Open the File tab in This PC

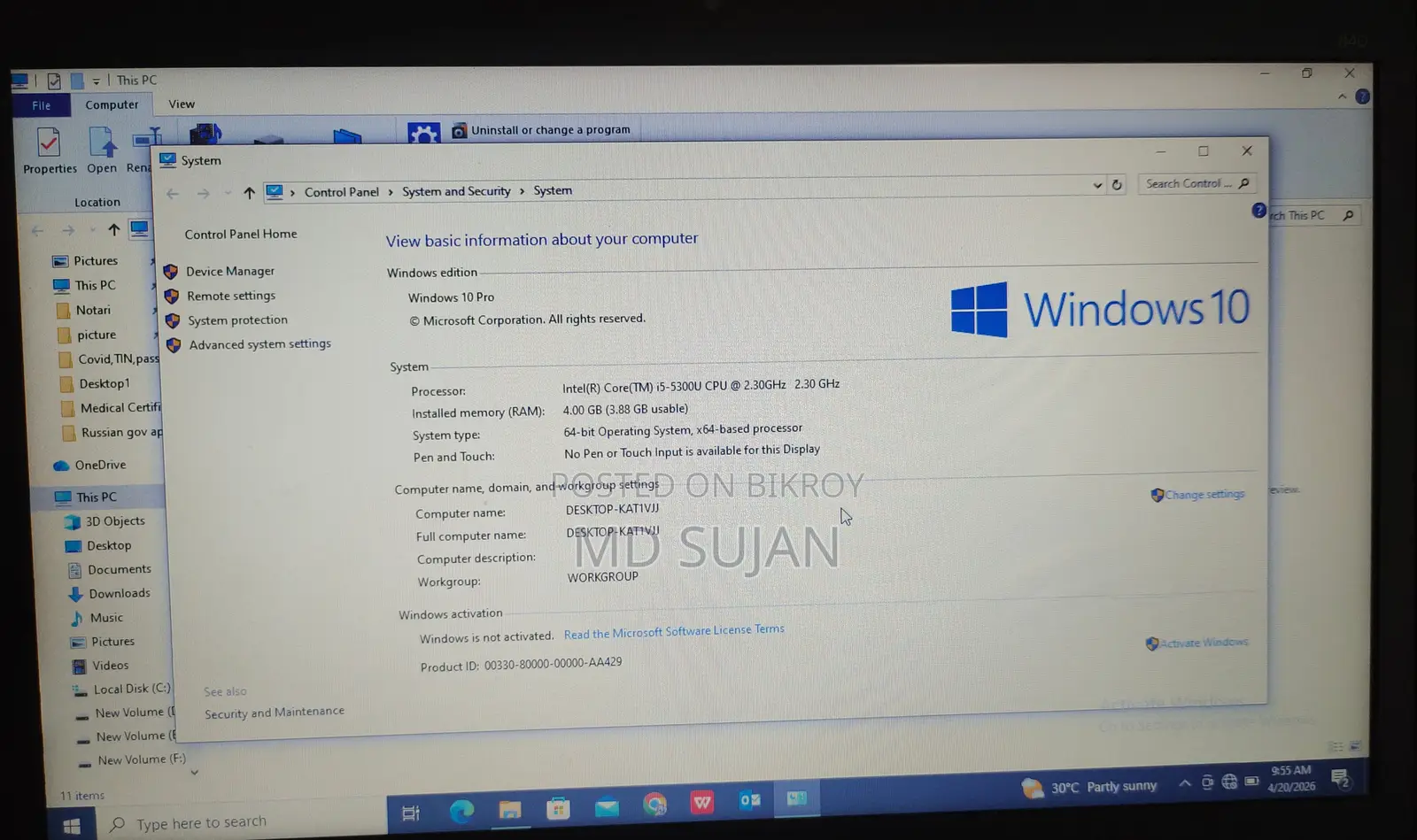[42, 105]
